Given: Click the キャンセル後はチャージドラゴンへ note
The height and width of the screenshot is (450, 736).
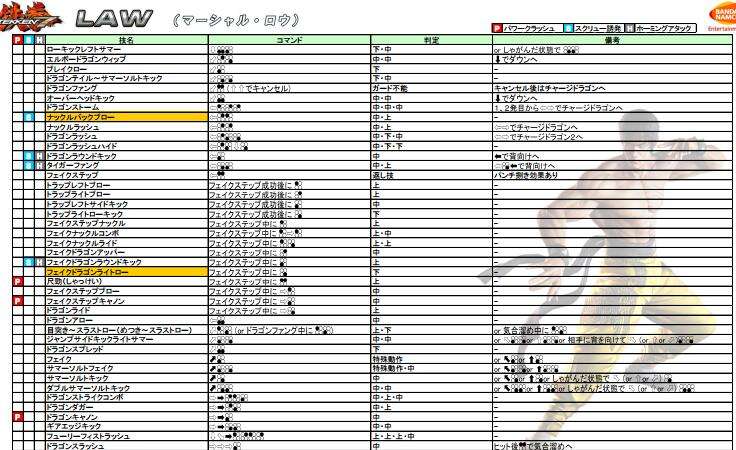Looking at the screenshot, I should tap(550, 88).
